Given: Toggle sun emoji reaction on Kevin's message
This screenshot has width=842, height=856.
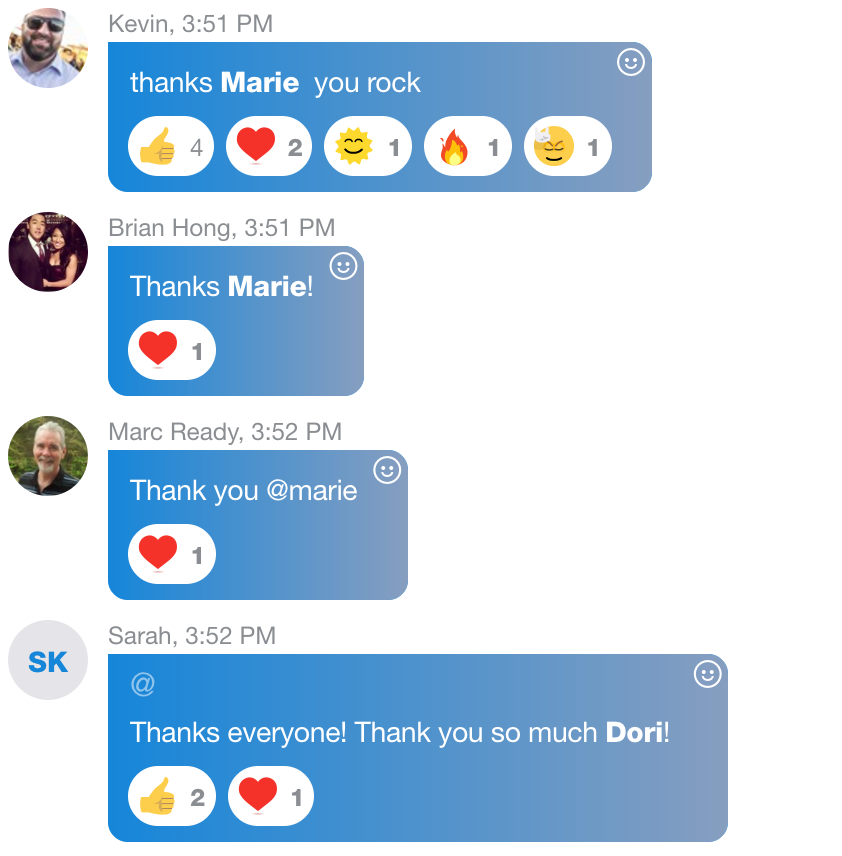Looking at the screenshot, I should point(368,146).
